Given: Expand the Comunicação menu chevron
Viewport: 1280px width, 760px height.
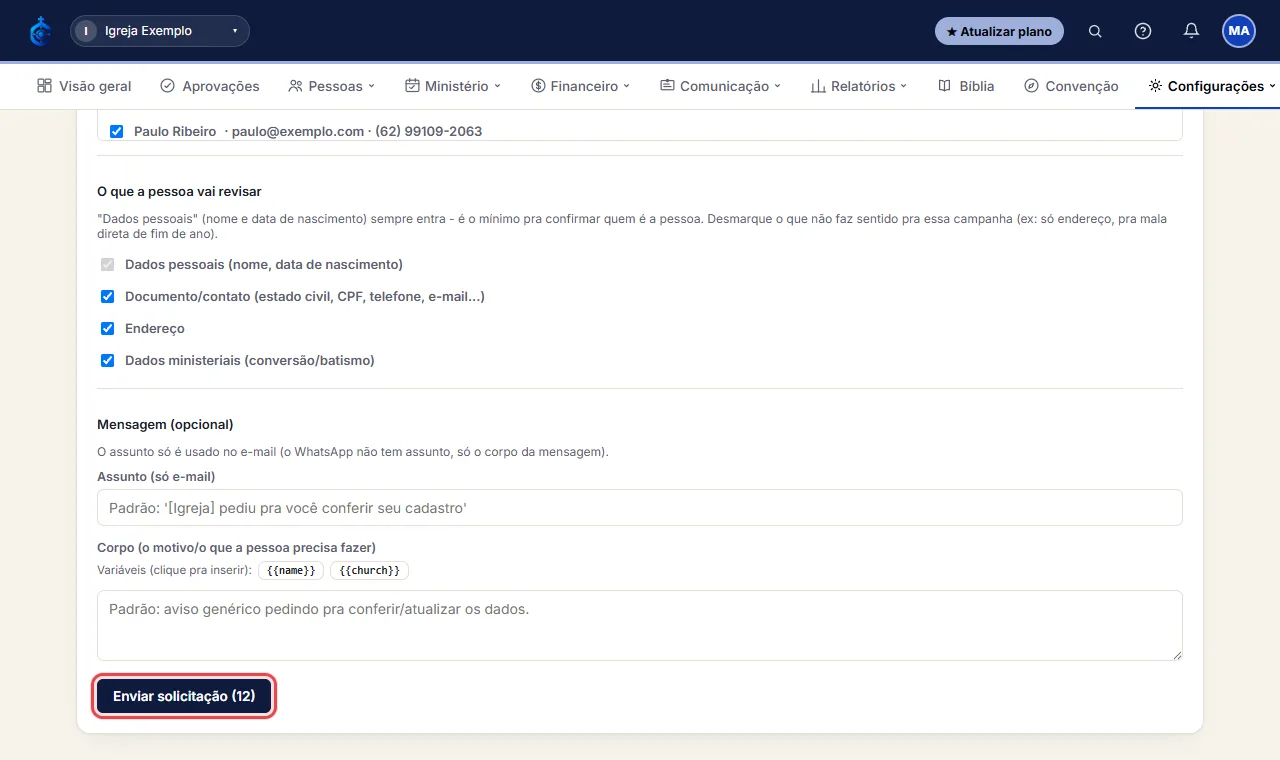Looking at the screenshot, I should [x=778, y=86].
